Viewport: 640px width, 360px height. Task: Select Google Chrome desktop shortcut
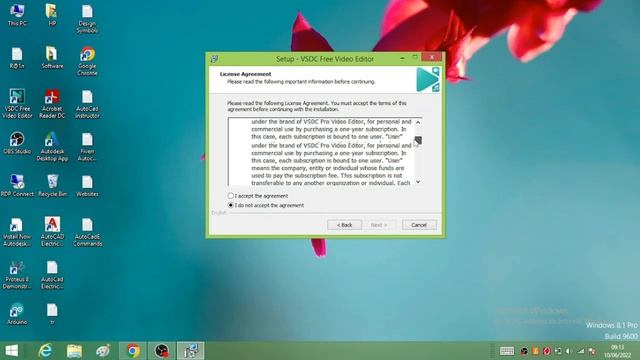(x=87, y=62)
